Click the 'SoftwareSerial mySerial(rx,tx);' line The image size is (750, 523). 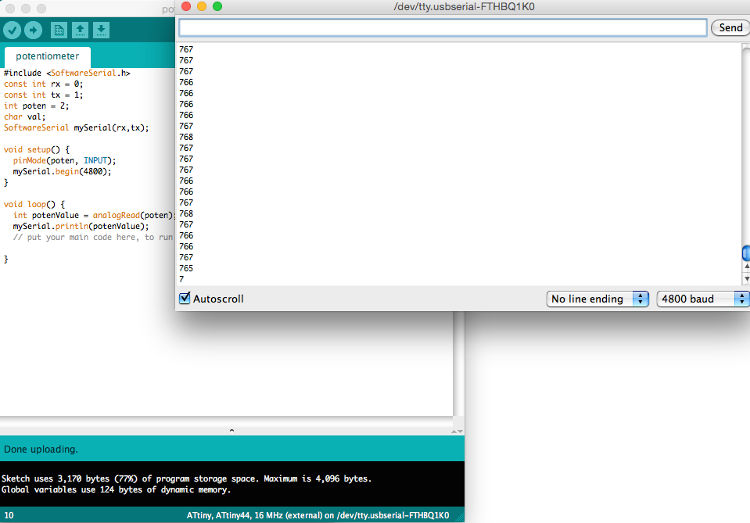77,128
